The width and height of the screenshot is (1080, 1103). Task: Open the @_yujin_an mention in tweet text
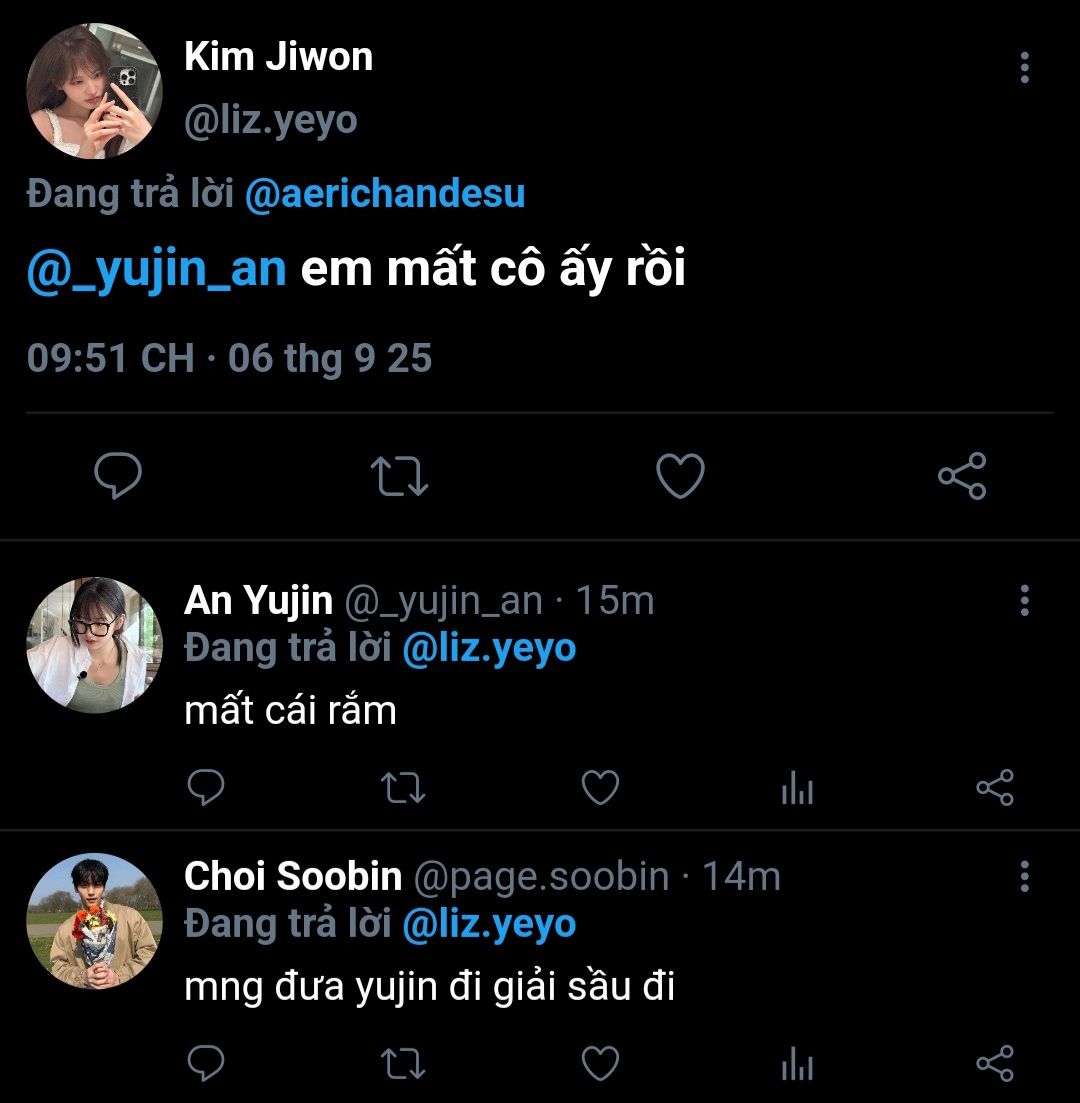click(x=157, y=269)
